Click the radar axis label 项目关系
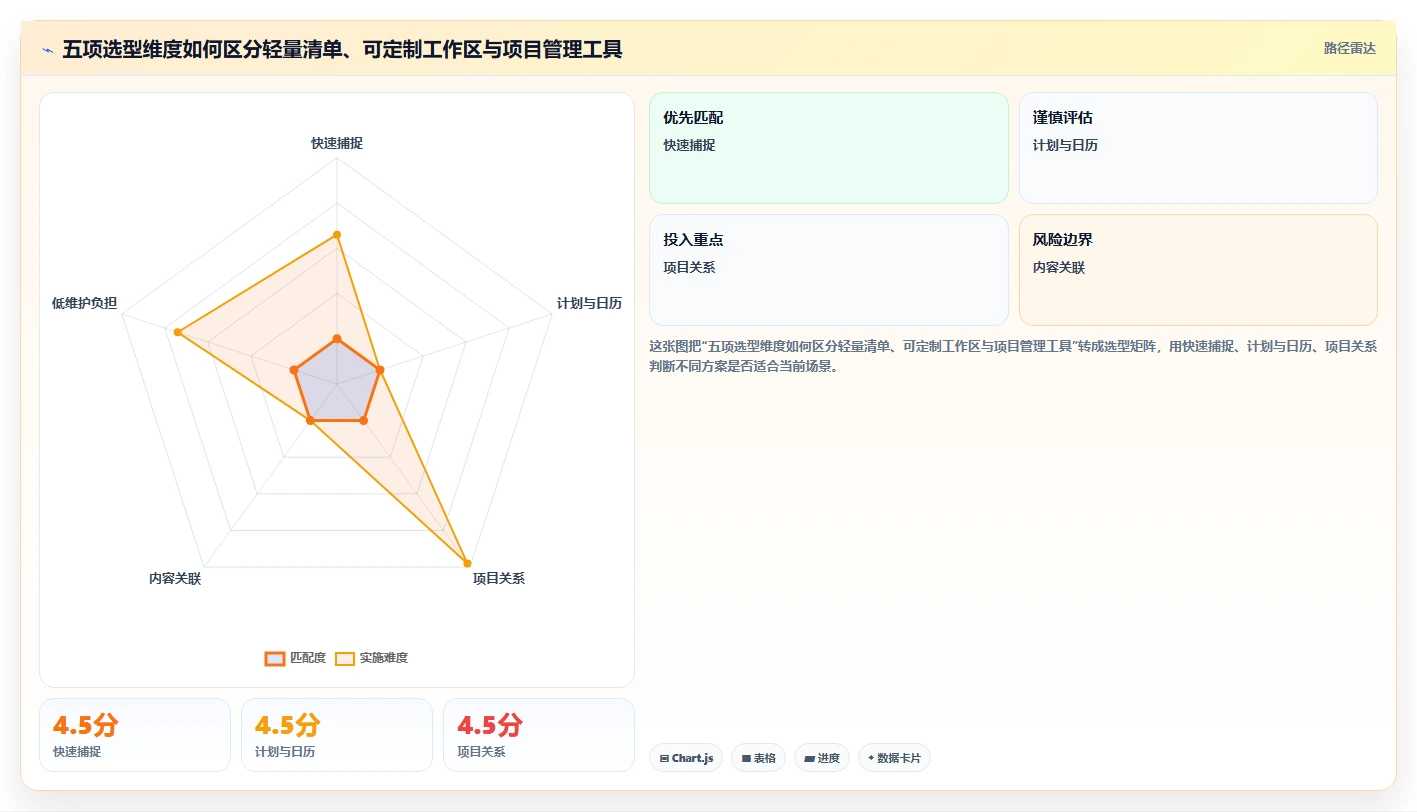Image resolution: width=1417 pixels, height=812 pixels. click(x=498, y=578)
